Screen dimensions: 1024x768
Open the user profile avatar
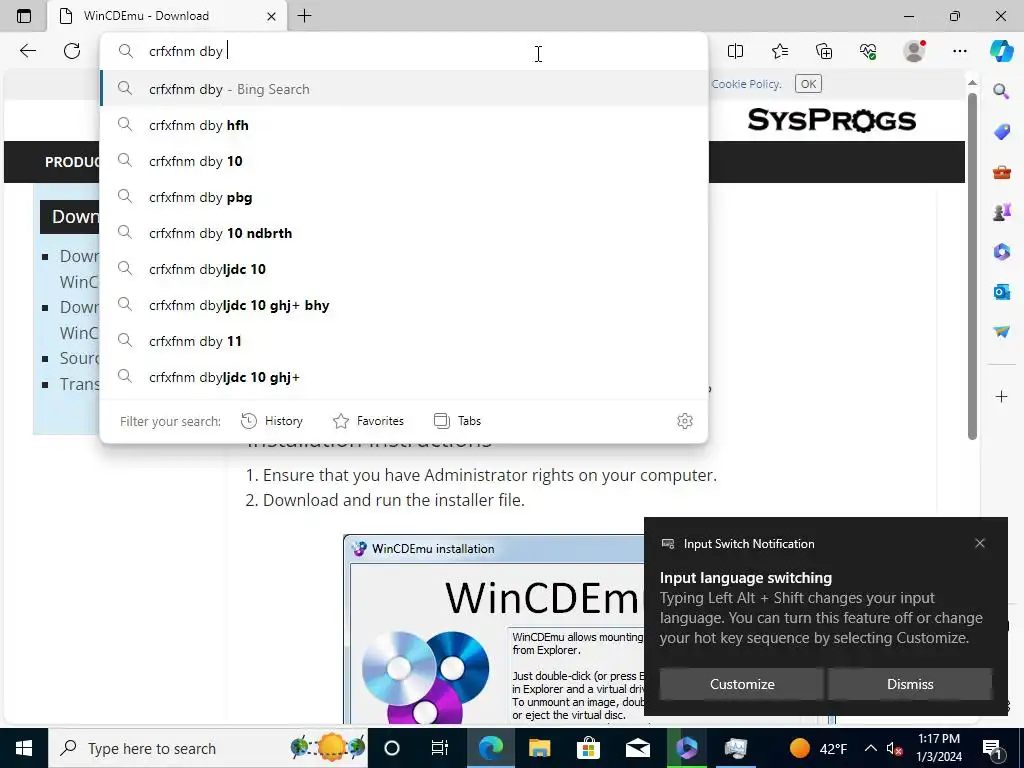click(914, 51)
